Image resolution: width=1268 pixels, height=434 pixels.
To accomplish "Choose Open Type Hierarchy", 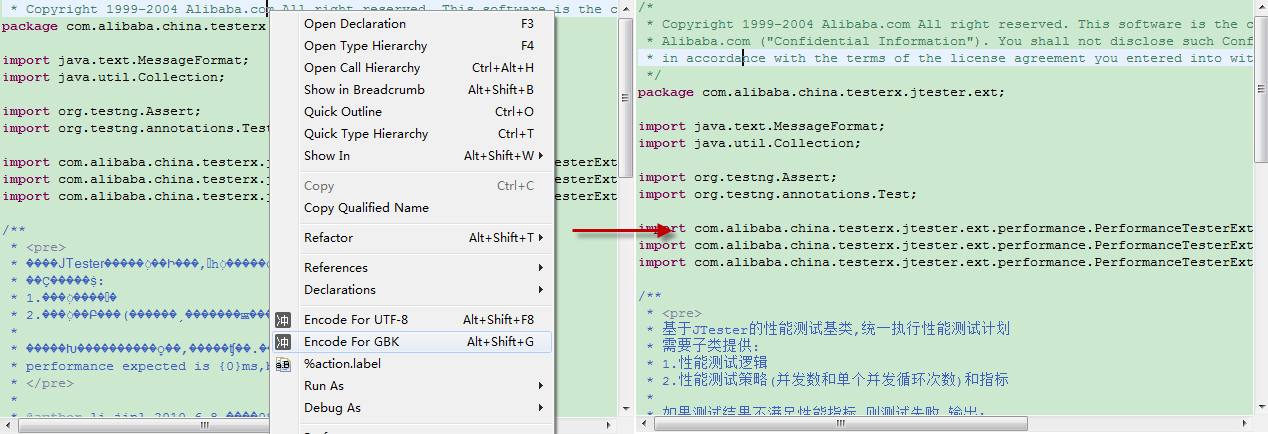I will tap(365, 46).
